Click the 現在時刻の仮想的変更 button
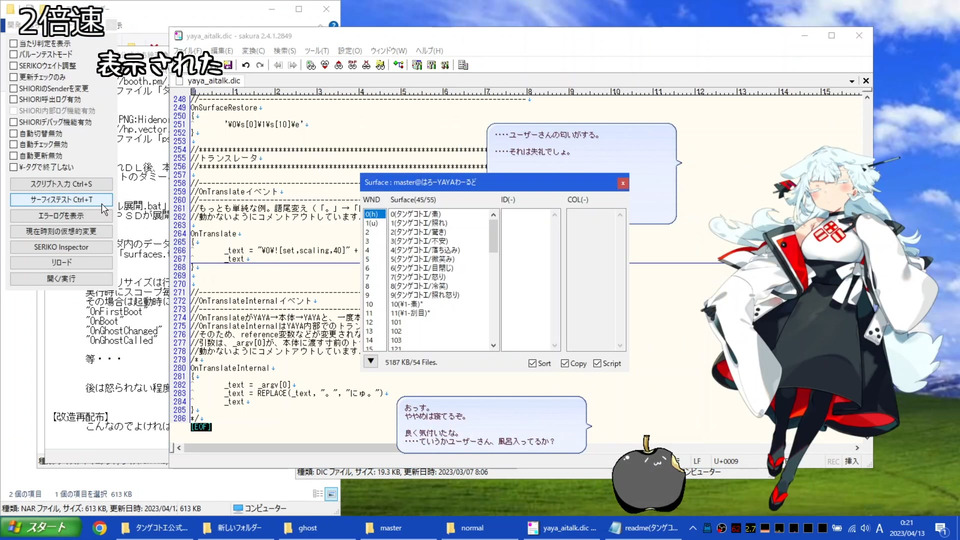Viewport: 960px width, 540px height. 61,231
